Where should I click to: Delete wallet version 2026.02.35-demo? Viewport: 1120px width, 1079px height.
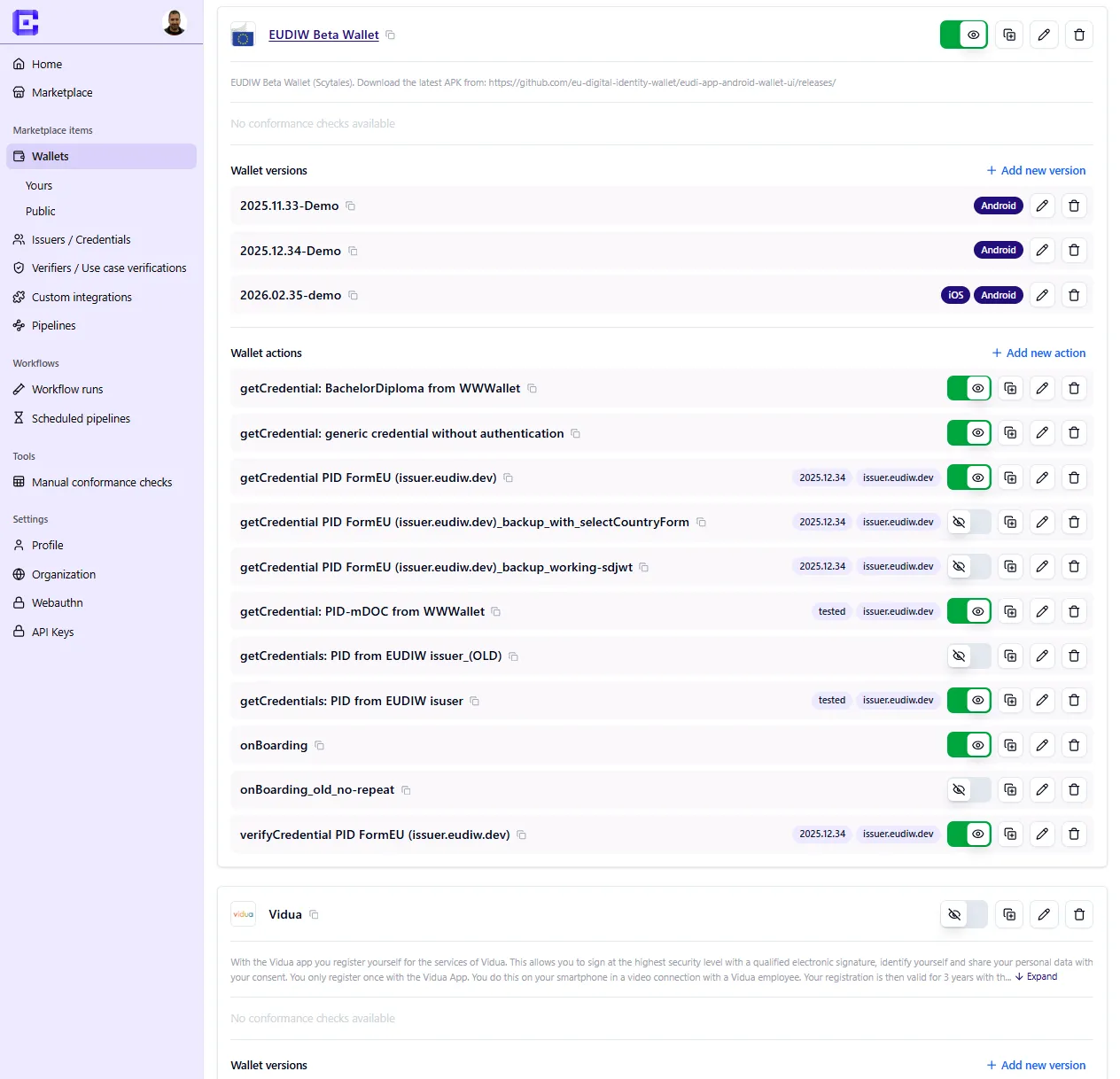[x=1074, y=295]
